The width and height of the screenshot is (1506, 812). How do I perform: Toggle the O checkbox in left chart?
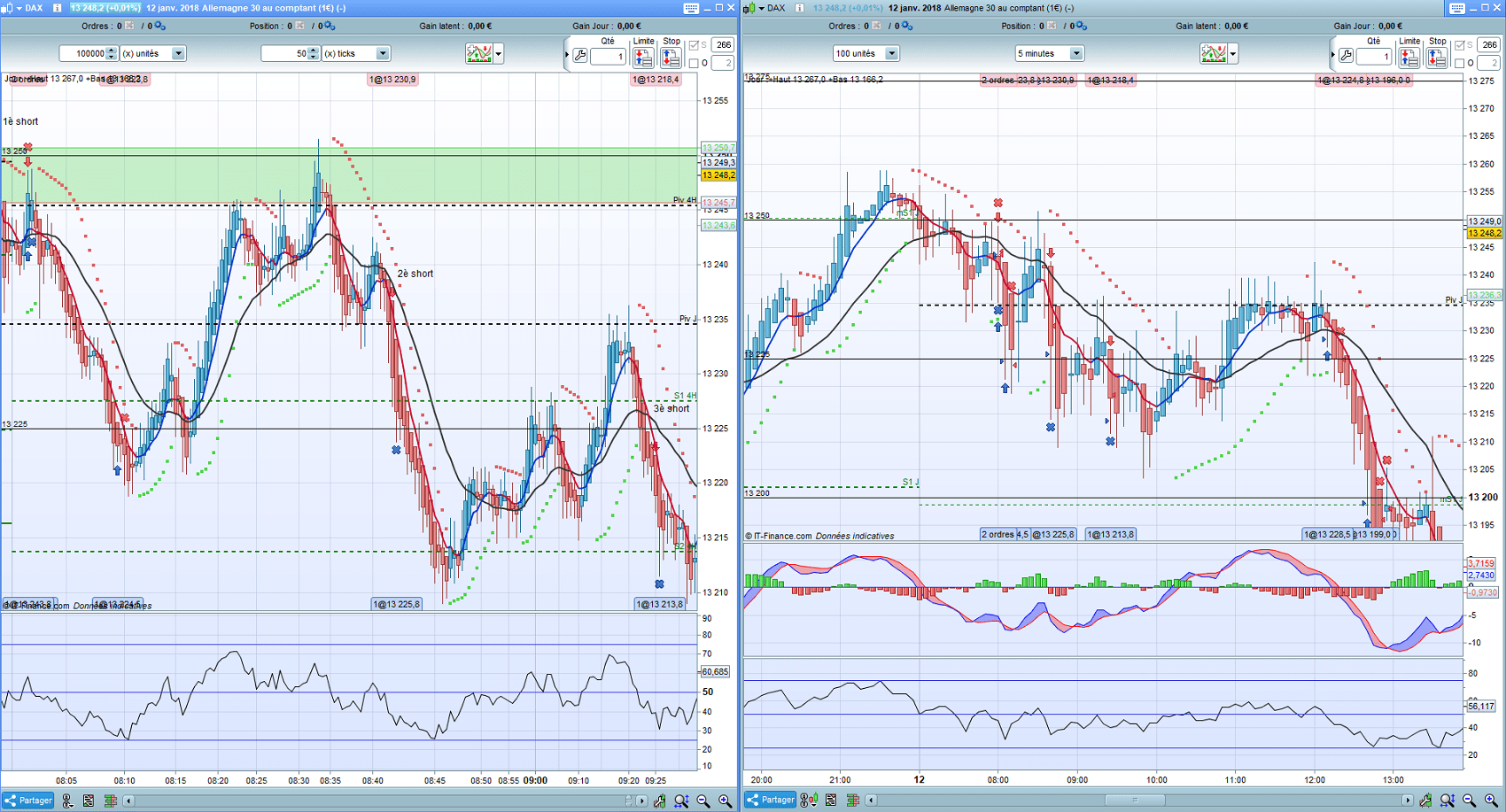click(694, 63)
